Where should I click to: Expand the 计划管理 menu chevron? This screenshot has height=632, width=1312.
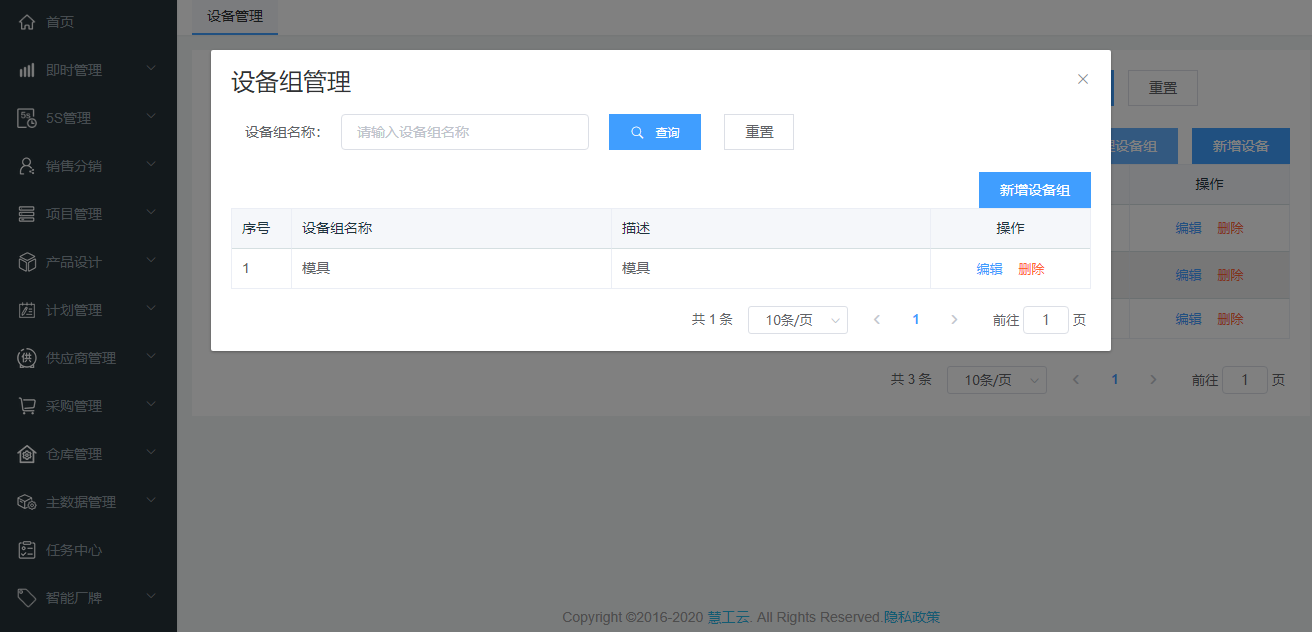(151, 309)
